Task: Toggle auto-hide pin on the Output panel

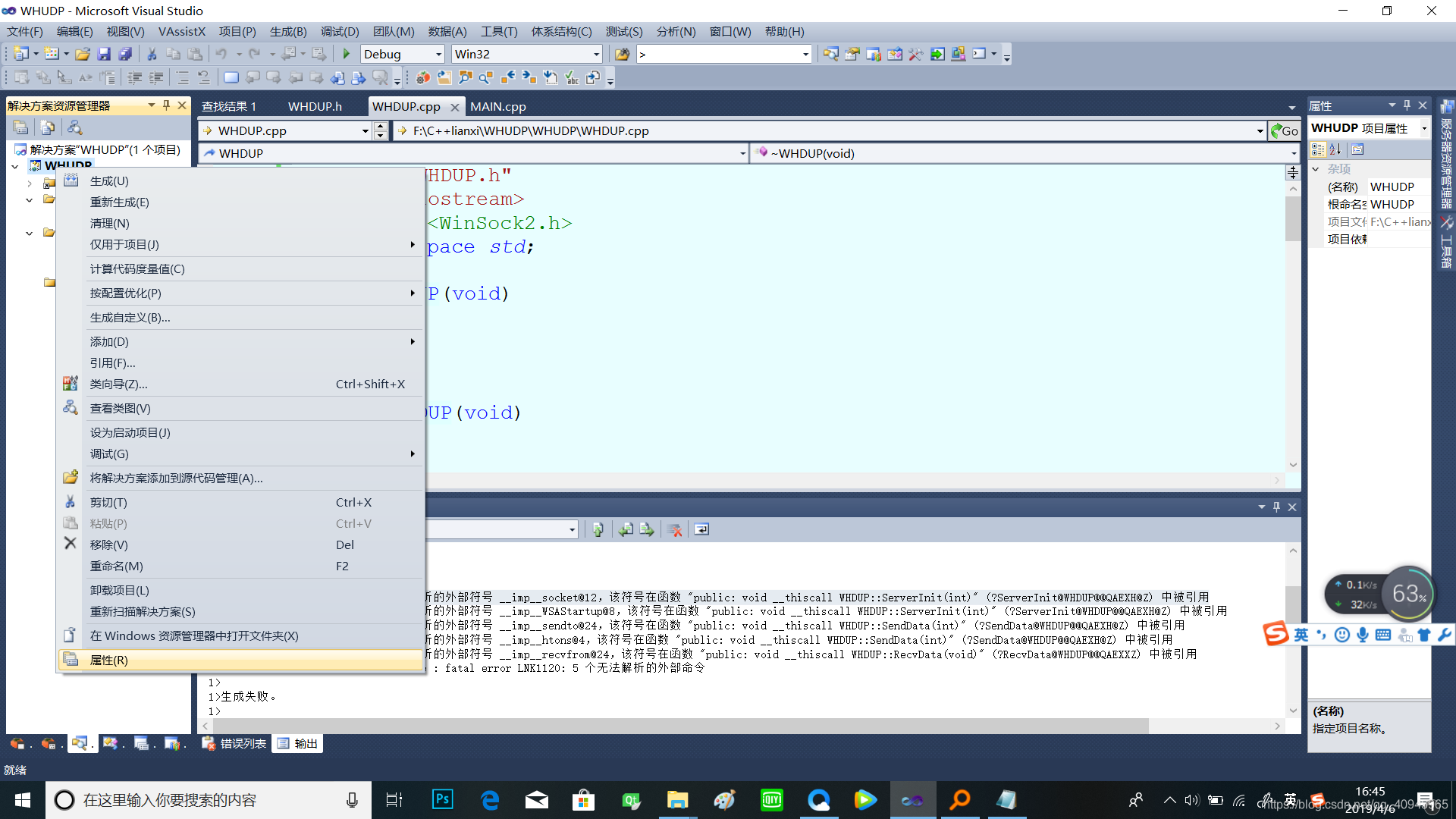Action: click(1276, 507)
